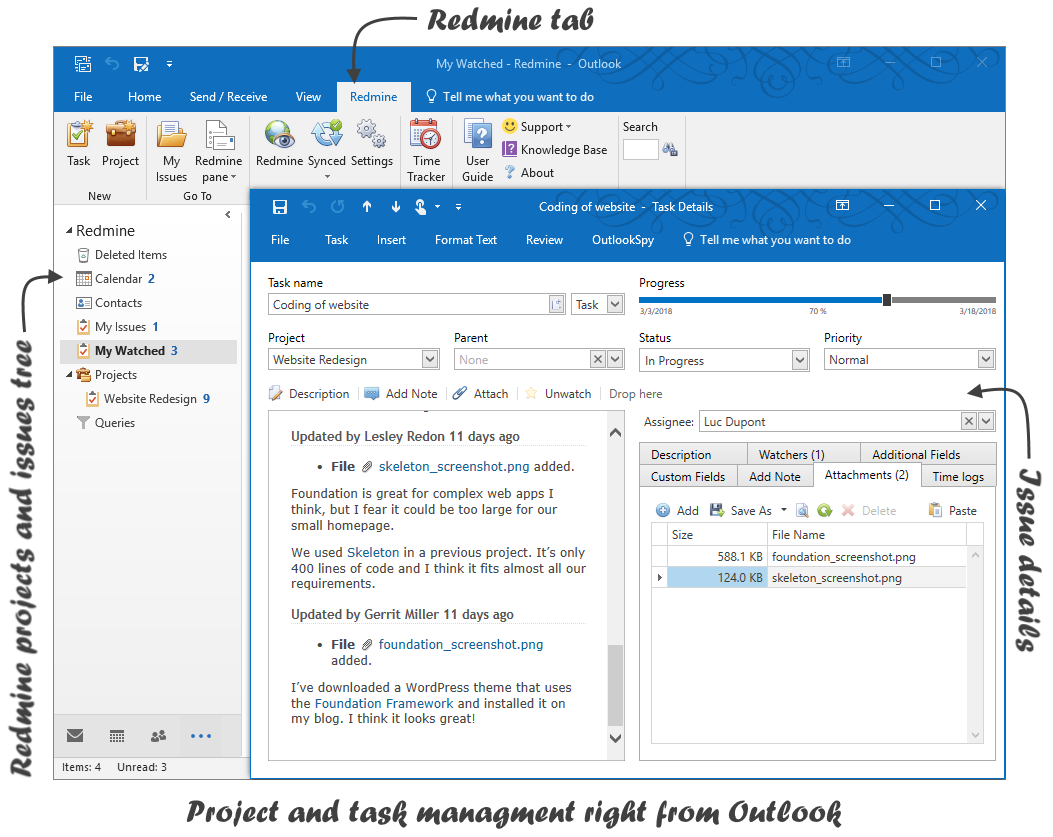Open Queries in the folder tree
Screen dimensions: 1053x837
(x=106, y=423)
